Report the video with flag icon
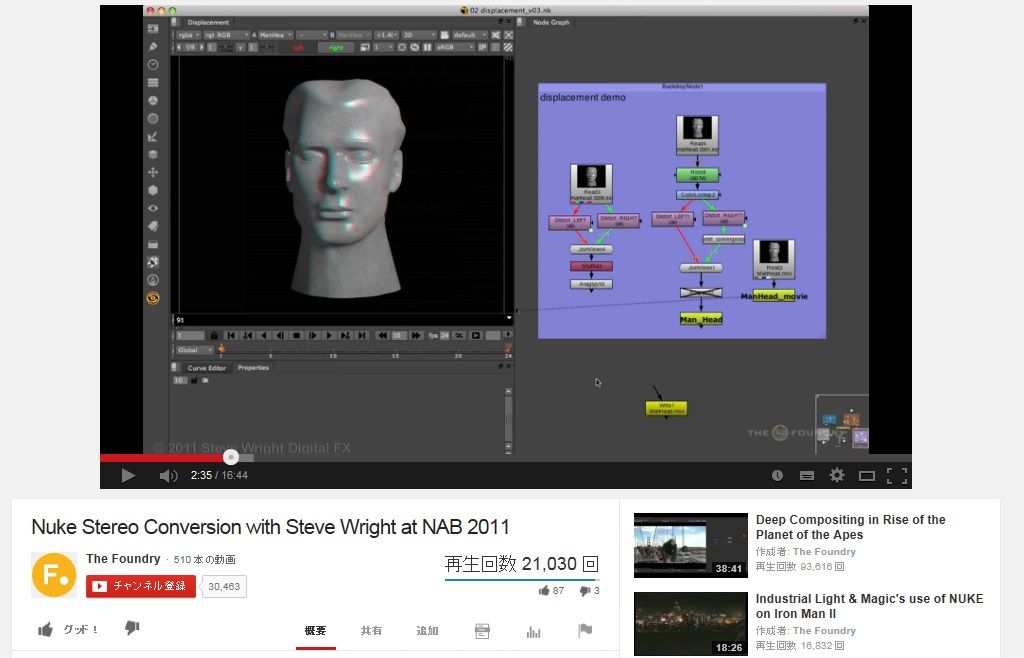 pyautogui.click(x=585, y=631)
